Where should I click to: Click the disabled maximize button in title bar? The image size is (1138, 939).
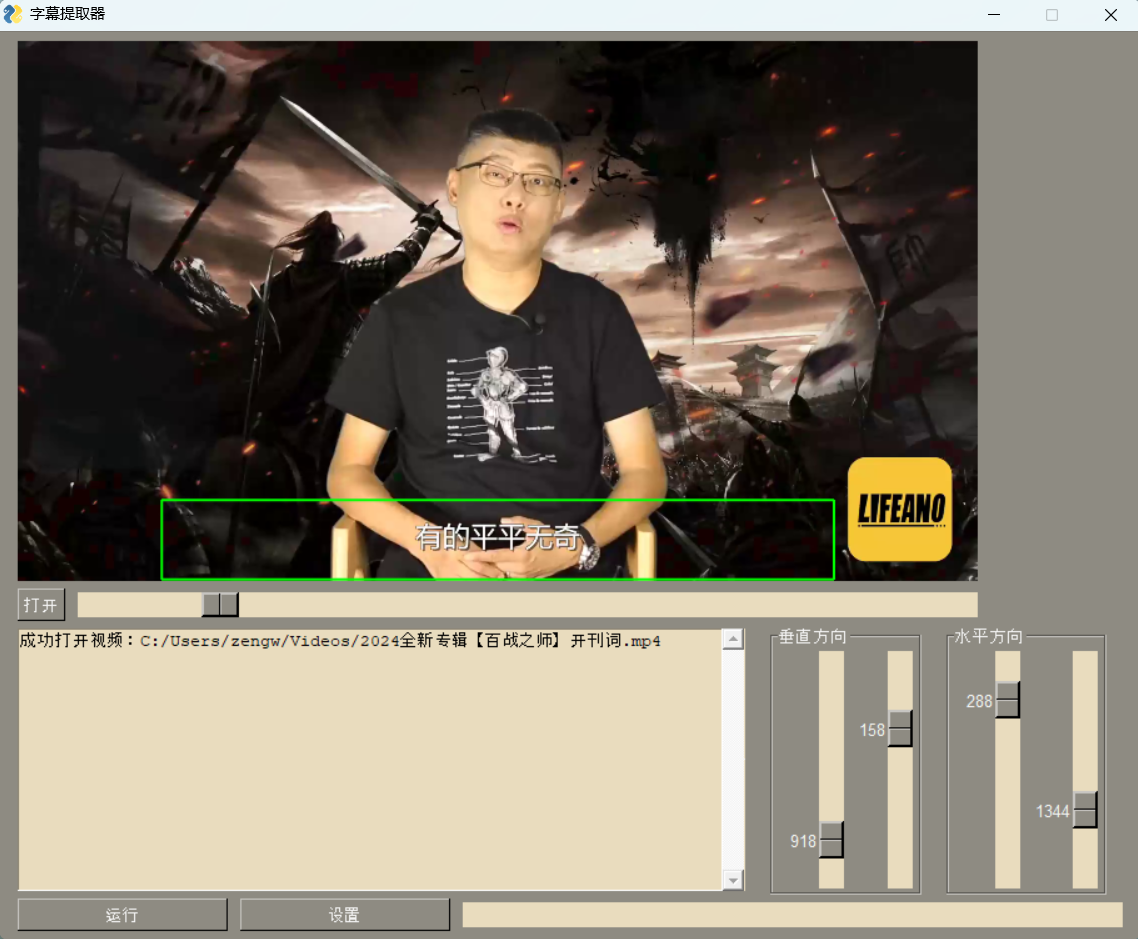tap(1052, 15)
